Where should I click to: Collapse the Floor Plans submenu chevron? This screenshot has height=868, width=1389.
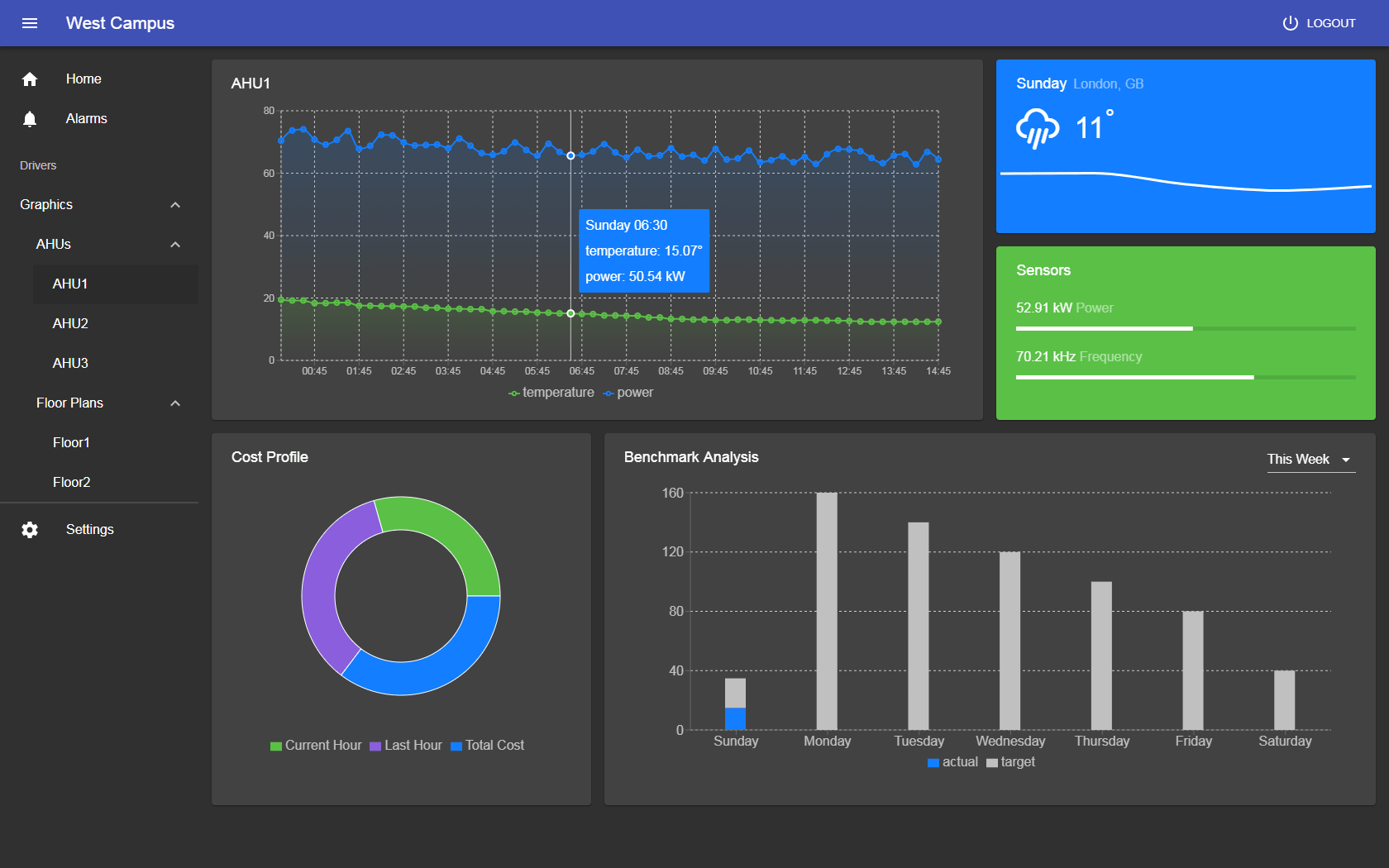175,403
